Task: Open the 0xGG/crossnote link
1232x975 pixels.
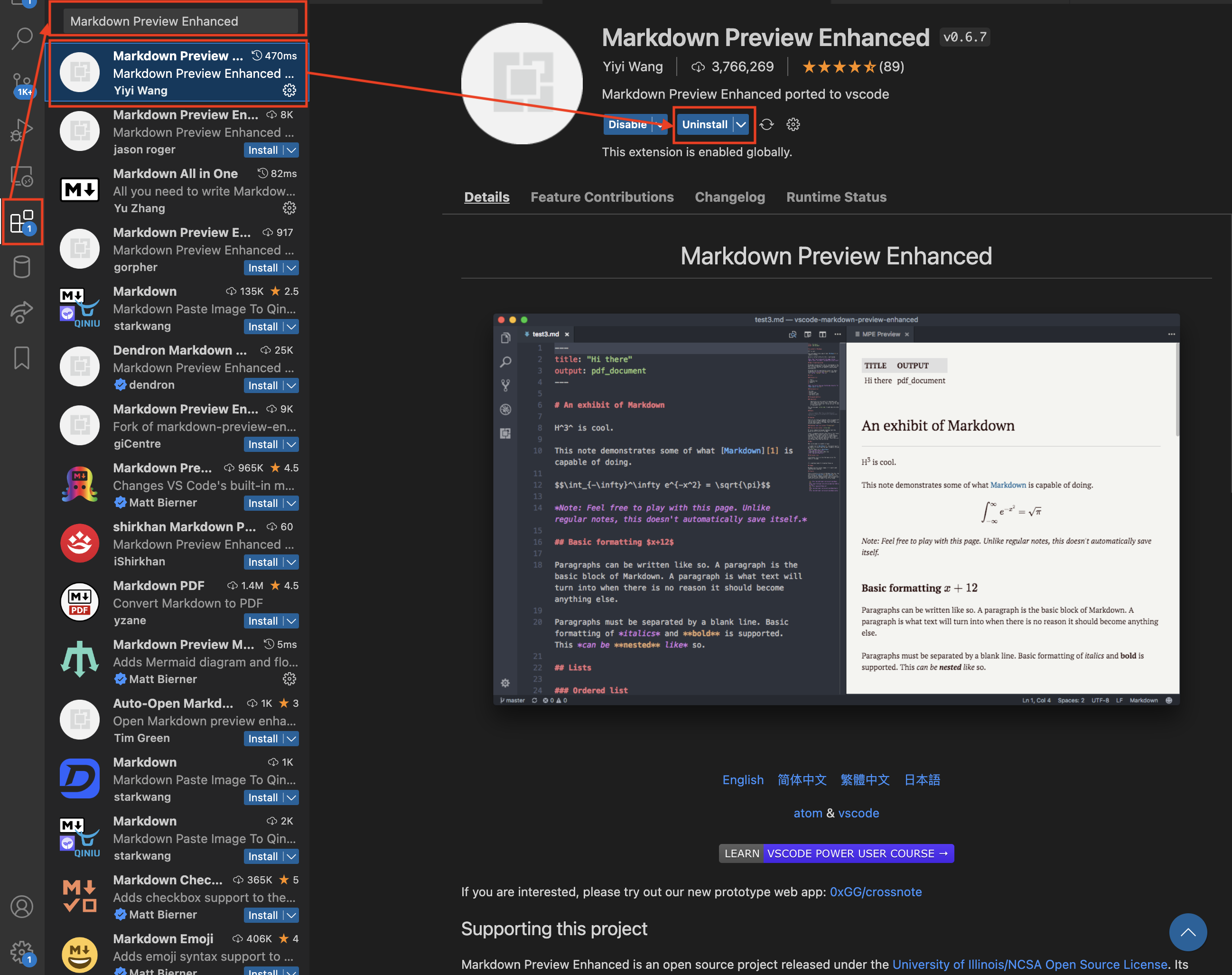Action: pyautogui.click(x=875, y=891)
